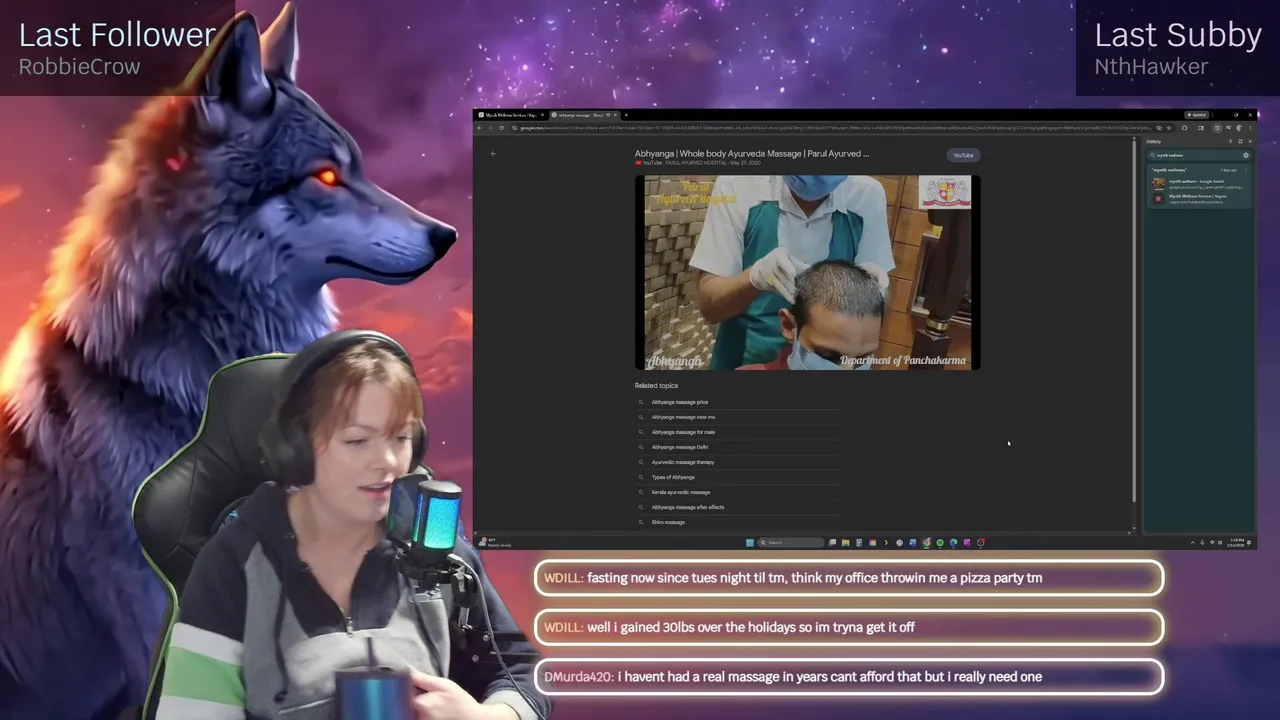Open the taskbar clock and date

(1238, 543)
